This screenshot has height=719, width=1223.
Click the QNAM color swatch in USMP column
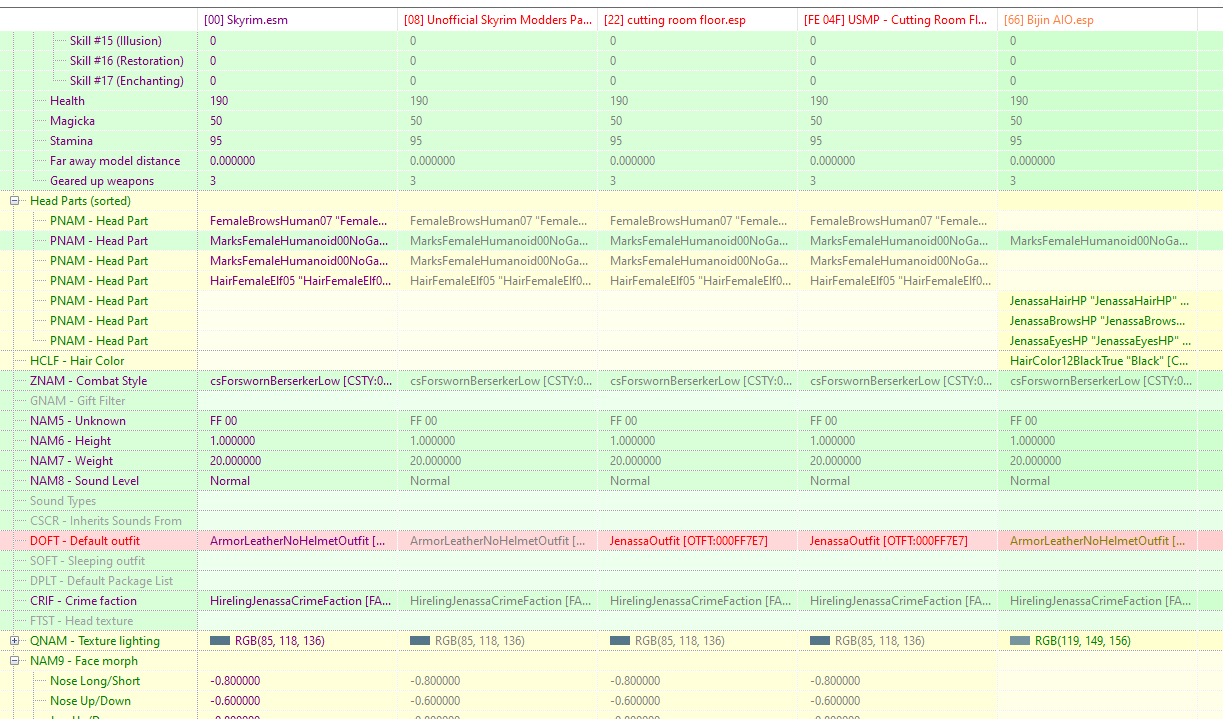[820, 641]
